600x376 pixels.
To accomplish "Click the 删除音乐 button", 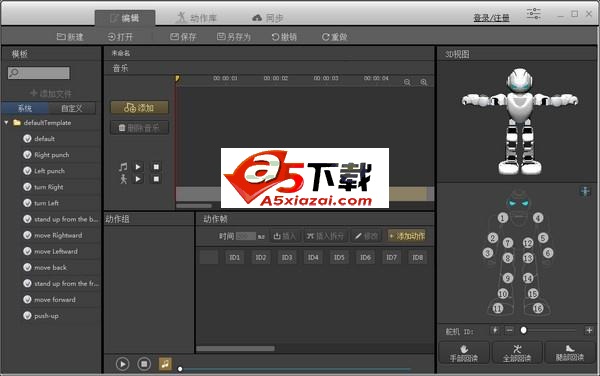I will coord(139,128).
